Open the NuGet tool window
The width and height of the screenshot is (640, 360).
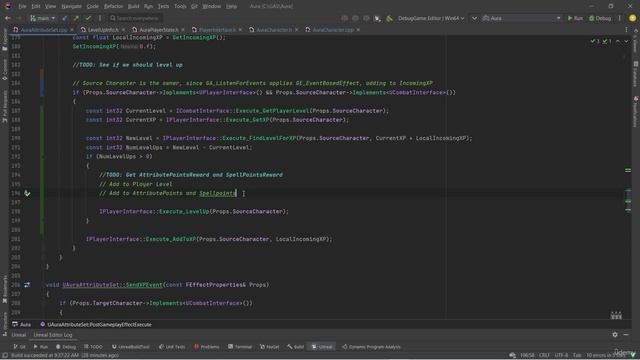(x=270, y=347)
